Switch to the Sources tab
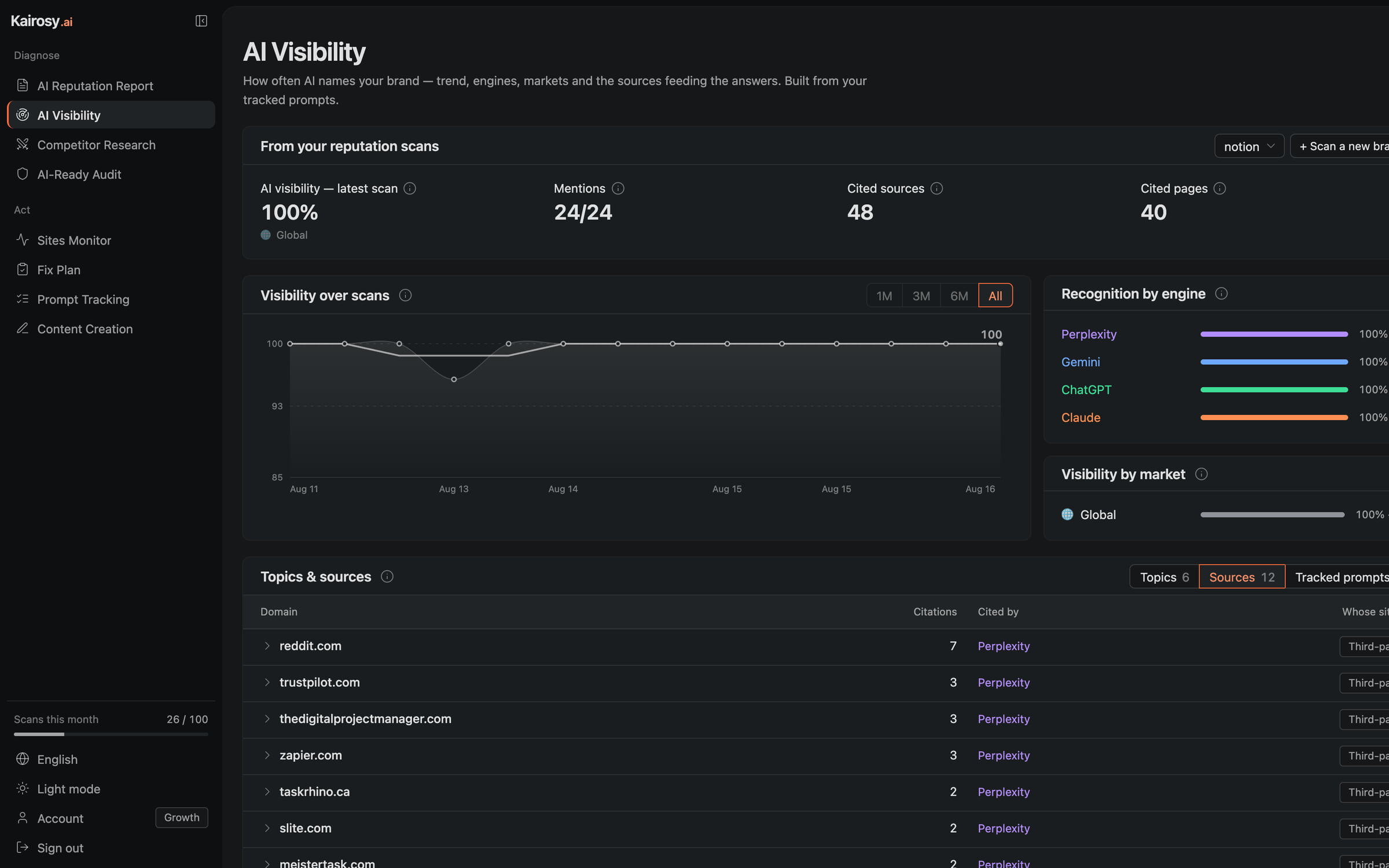Viewport: 1389px width, 868px height. 1242,577
